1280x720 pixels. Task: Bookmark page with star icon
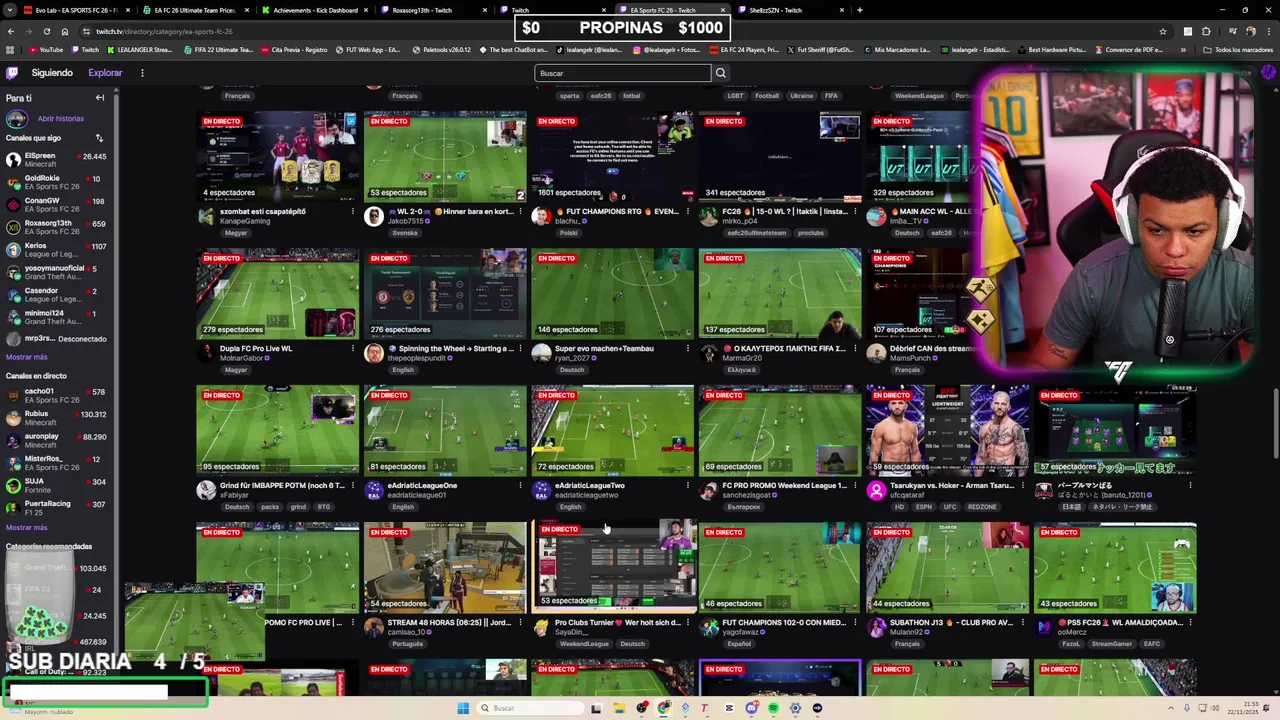coord(1162,31)
